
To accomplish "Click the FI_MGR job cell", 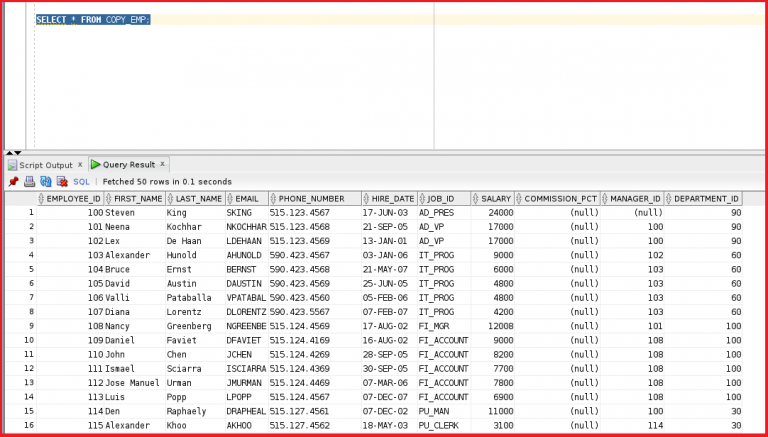I will (444, 326).
